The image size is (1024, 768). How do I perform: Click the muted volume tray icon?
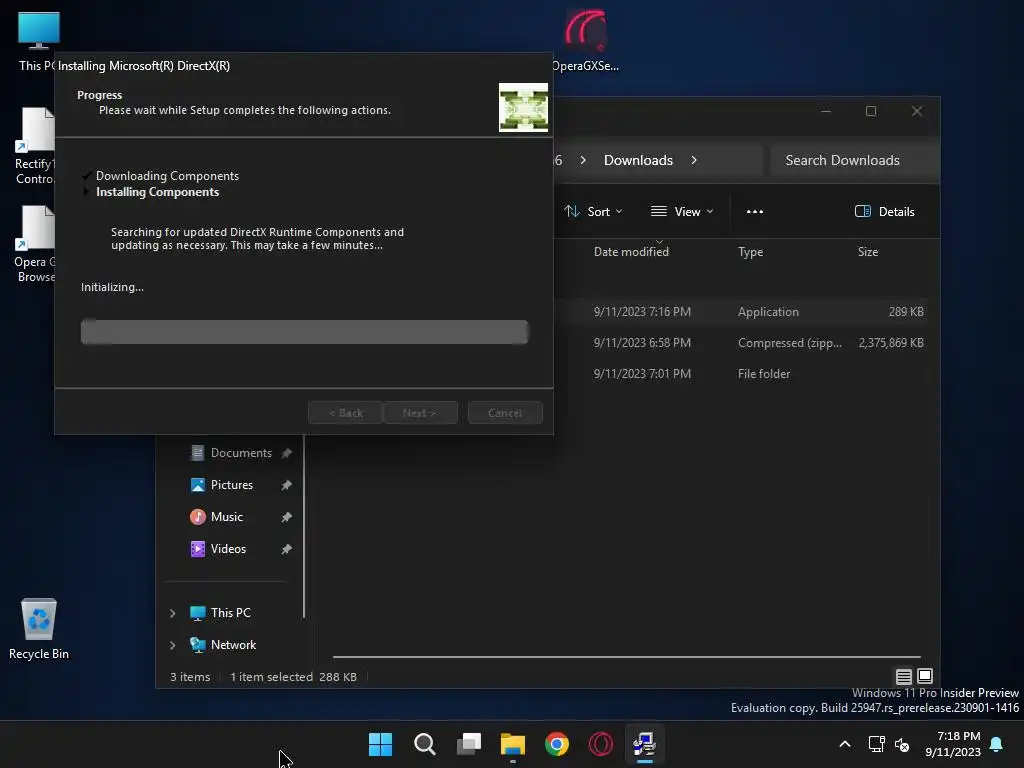902,744
